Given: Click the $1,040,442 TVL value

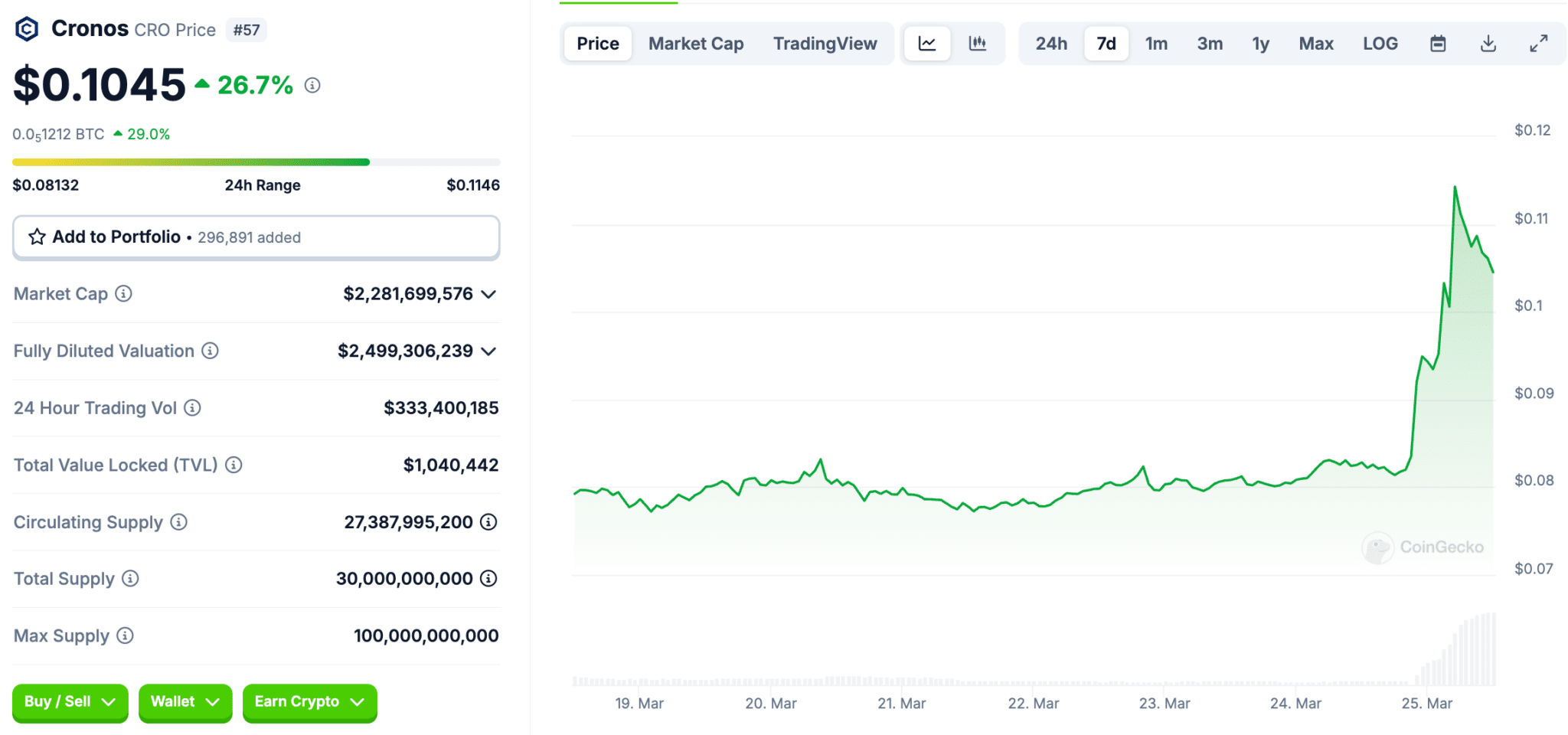Looking at the screenshot, I should coord(451,465).
